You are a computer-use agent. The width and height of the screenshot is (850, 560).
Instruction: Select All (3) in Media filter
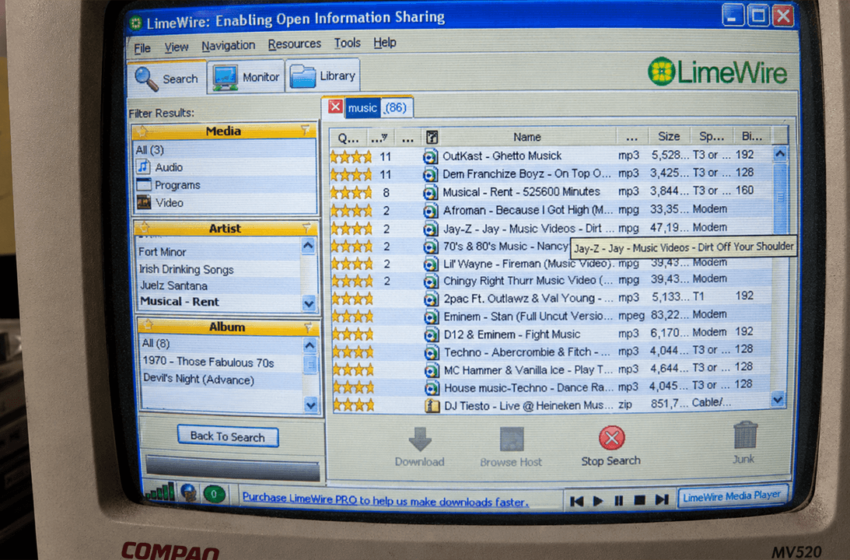(x=150, y=150)
